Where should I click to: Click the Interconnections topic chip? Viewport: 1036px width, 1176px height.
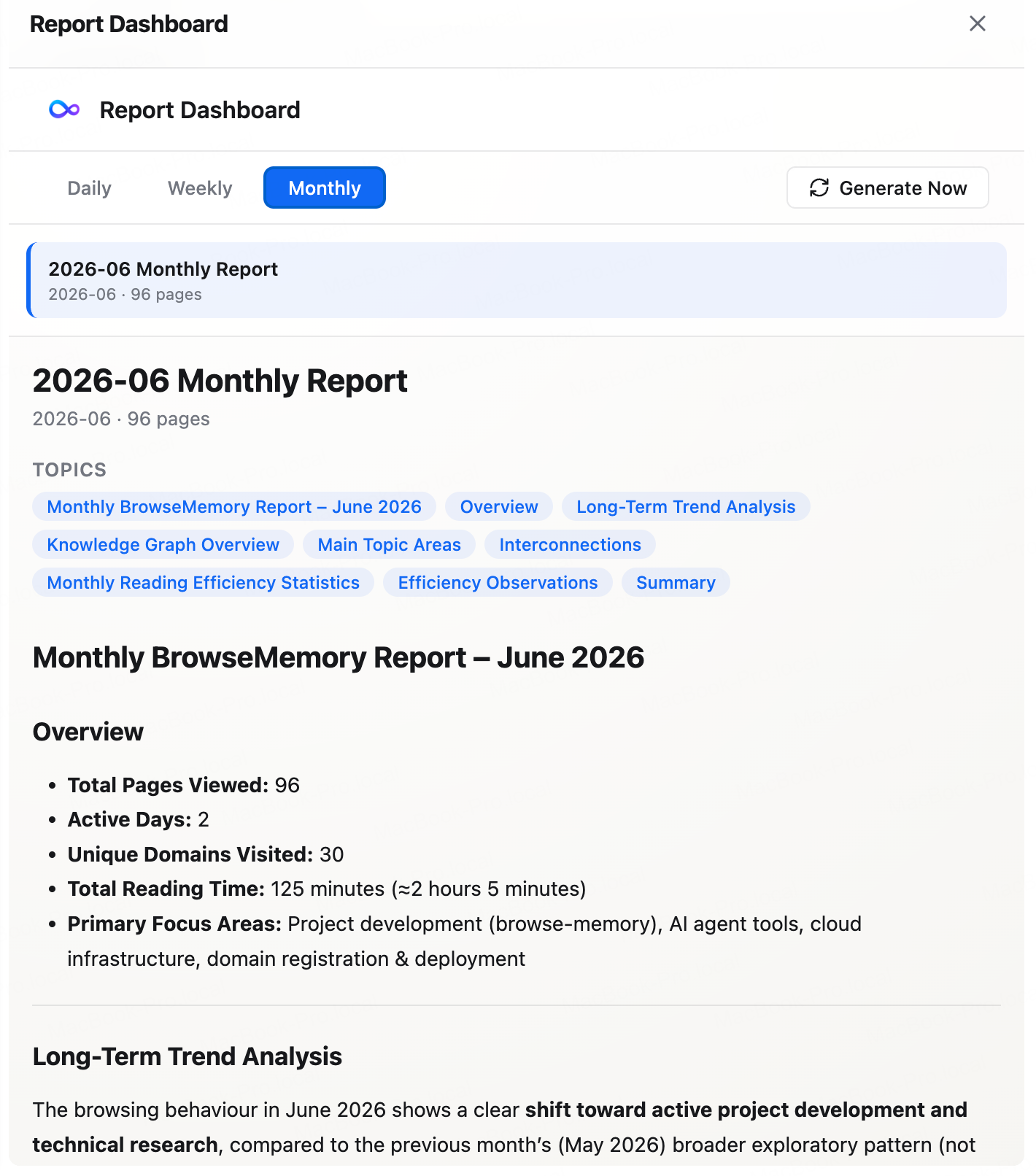coord(570,544)
